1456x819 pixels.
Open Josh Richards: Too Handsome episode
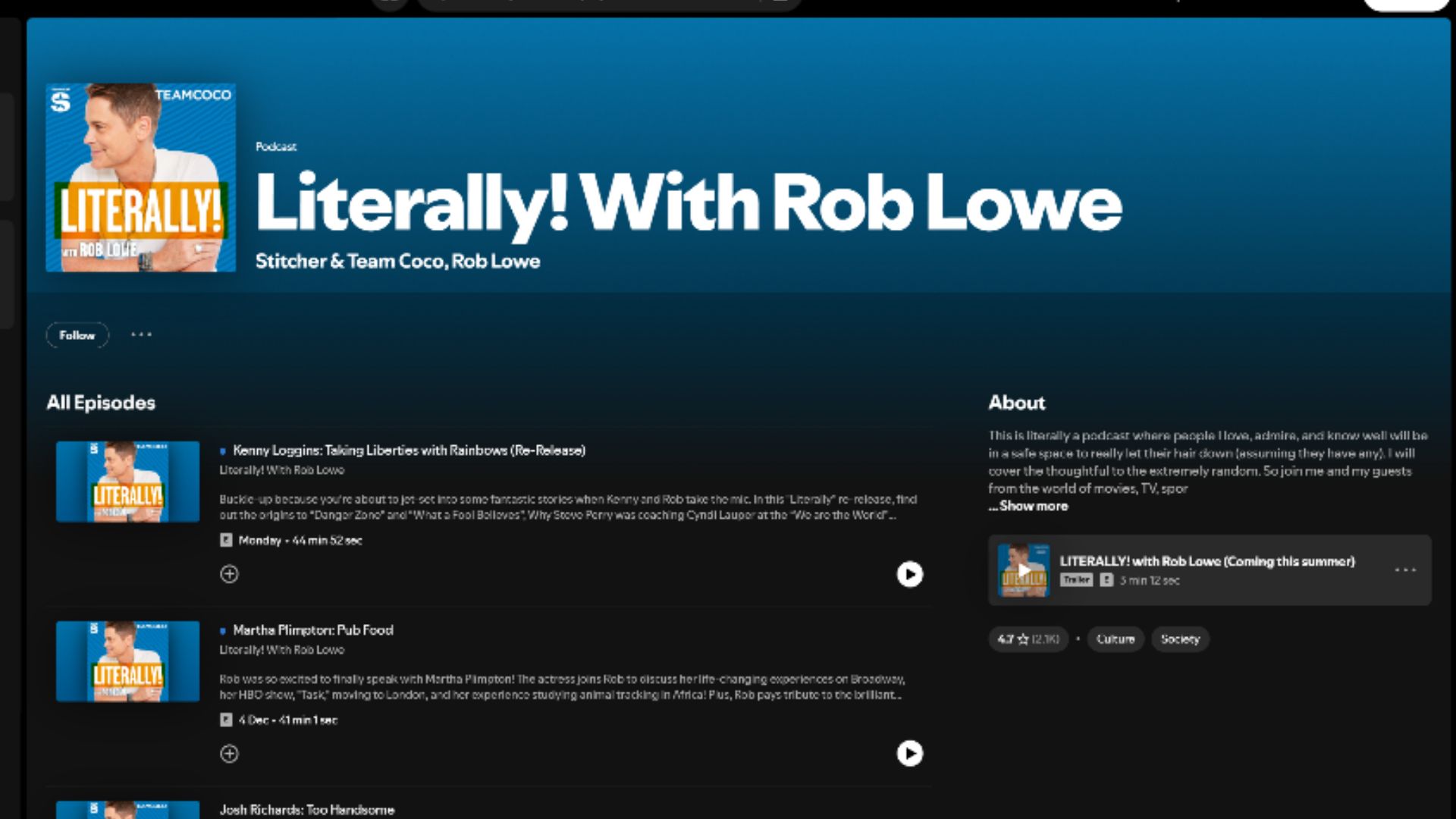[x=307, y=810]
